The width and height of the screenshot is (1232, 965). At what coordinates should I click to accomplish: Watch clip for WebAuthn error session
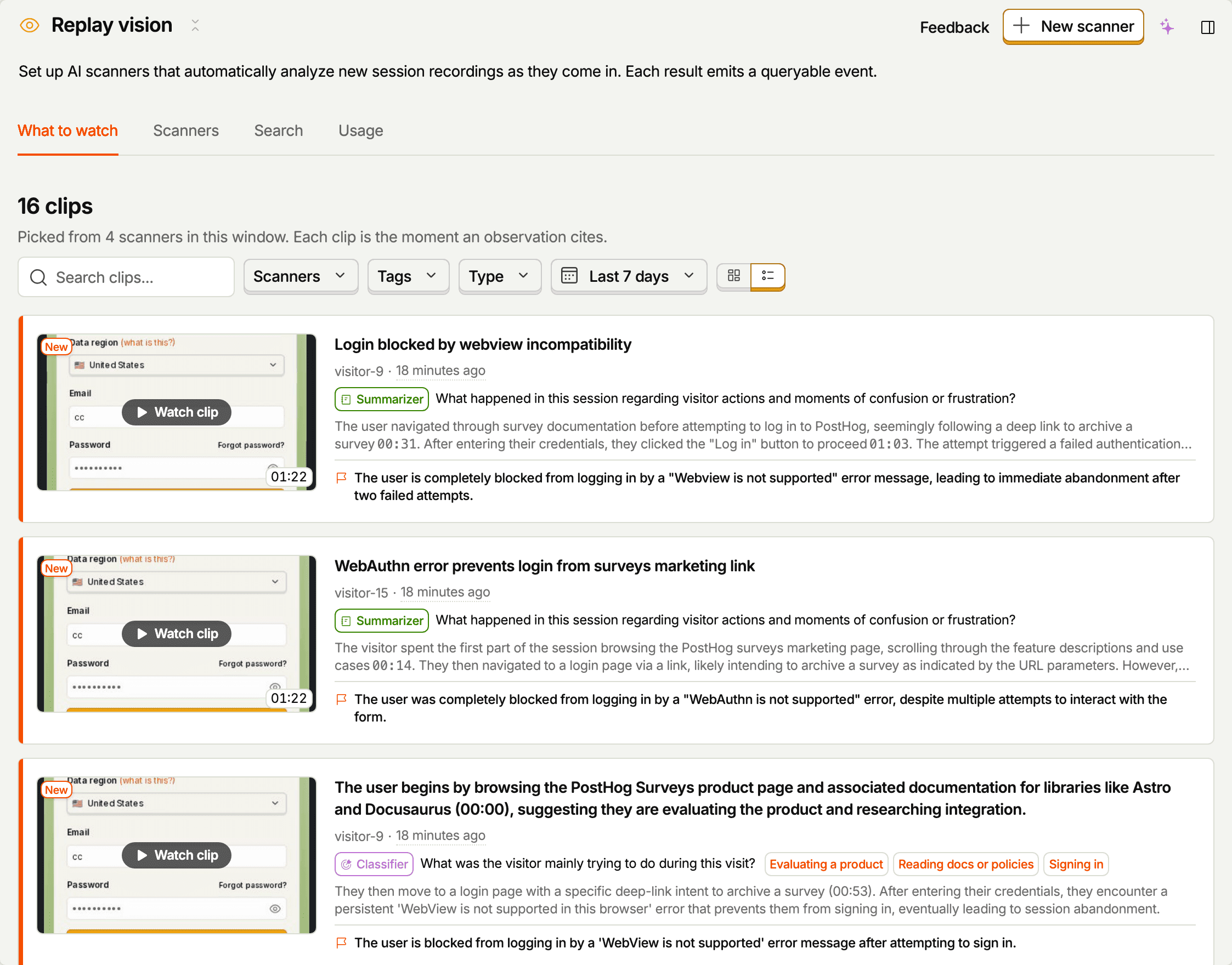177,633
